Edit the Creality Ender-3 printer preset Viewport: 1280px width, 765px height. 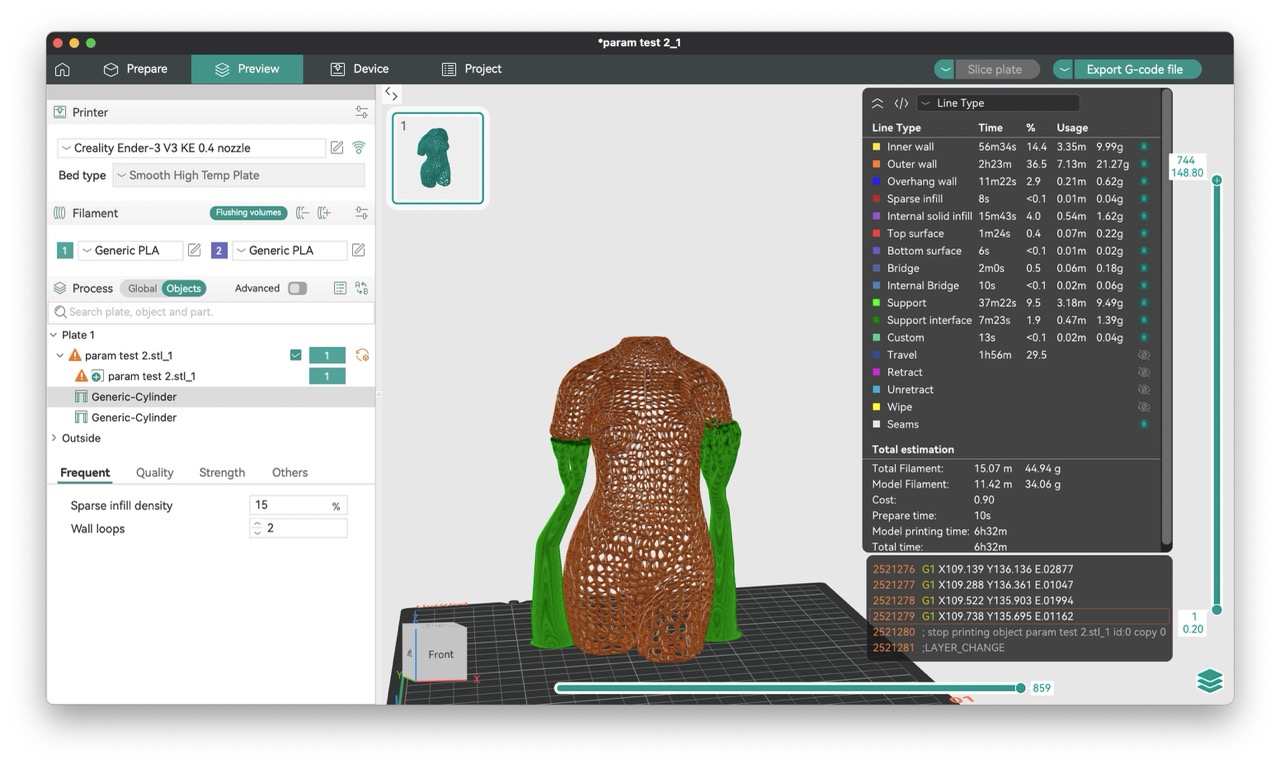tap(337, 148)
